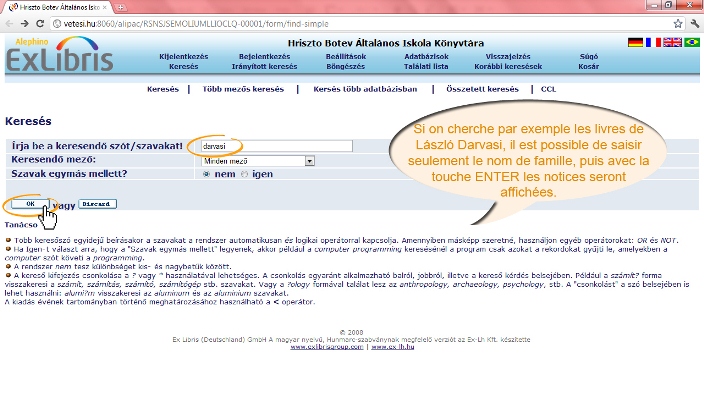This screenshot has height=396, width=704.
Task: Click the library title 'Hriszto Botev Általános Iskola Könyvtára'
Action: 386,43
